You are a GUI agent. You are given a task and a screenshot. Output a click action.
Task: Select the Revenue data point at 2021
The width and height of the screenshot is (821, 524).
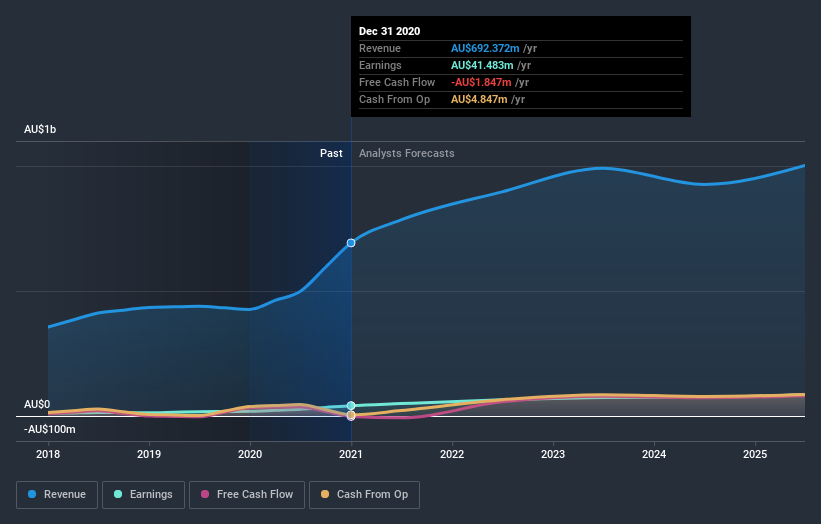click(x=351, y=243)
